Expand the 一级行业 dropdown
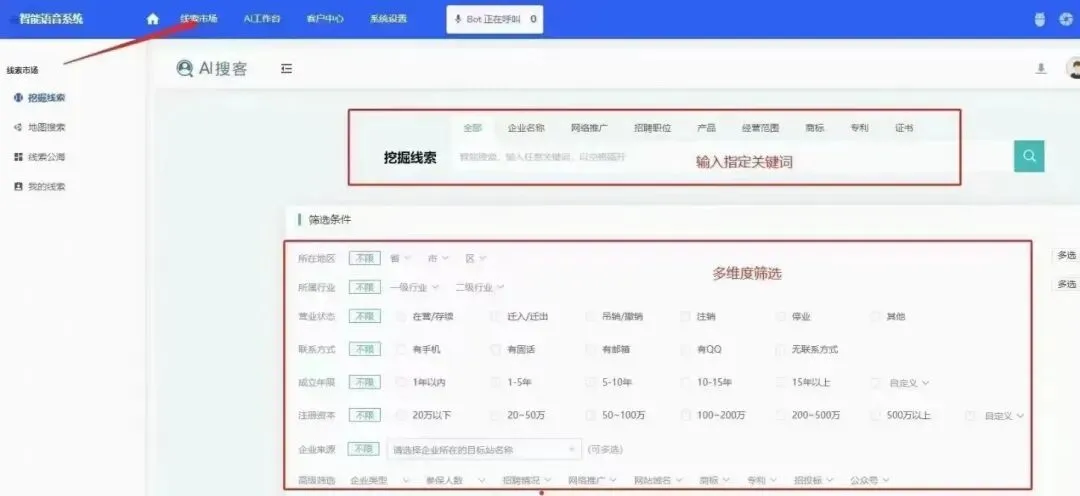Viewport: 1080px width, 496px height. [x=414, y=287]
